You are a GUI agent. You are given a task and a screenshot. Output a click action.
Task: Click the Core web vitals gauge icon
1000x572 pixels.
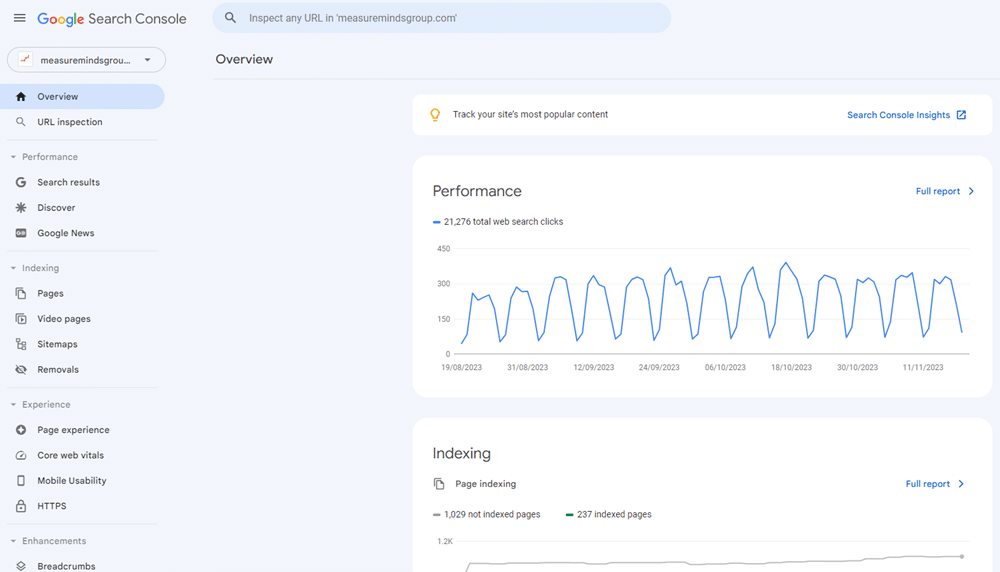click(21, 455)
